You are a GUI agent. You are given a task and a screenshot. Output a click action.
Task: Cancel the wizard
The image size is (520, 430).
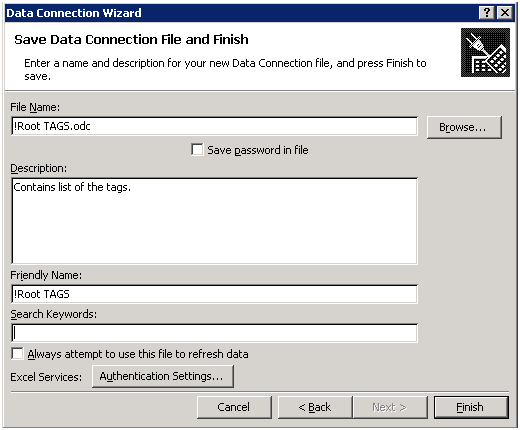click(x=234, y=407)
